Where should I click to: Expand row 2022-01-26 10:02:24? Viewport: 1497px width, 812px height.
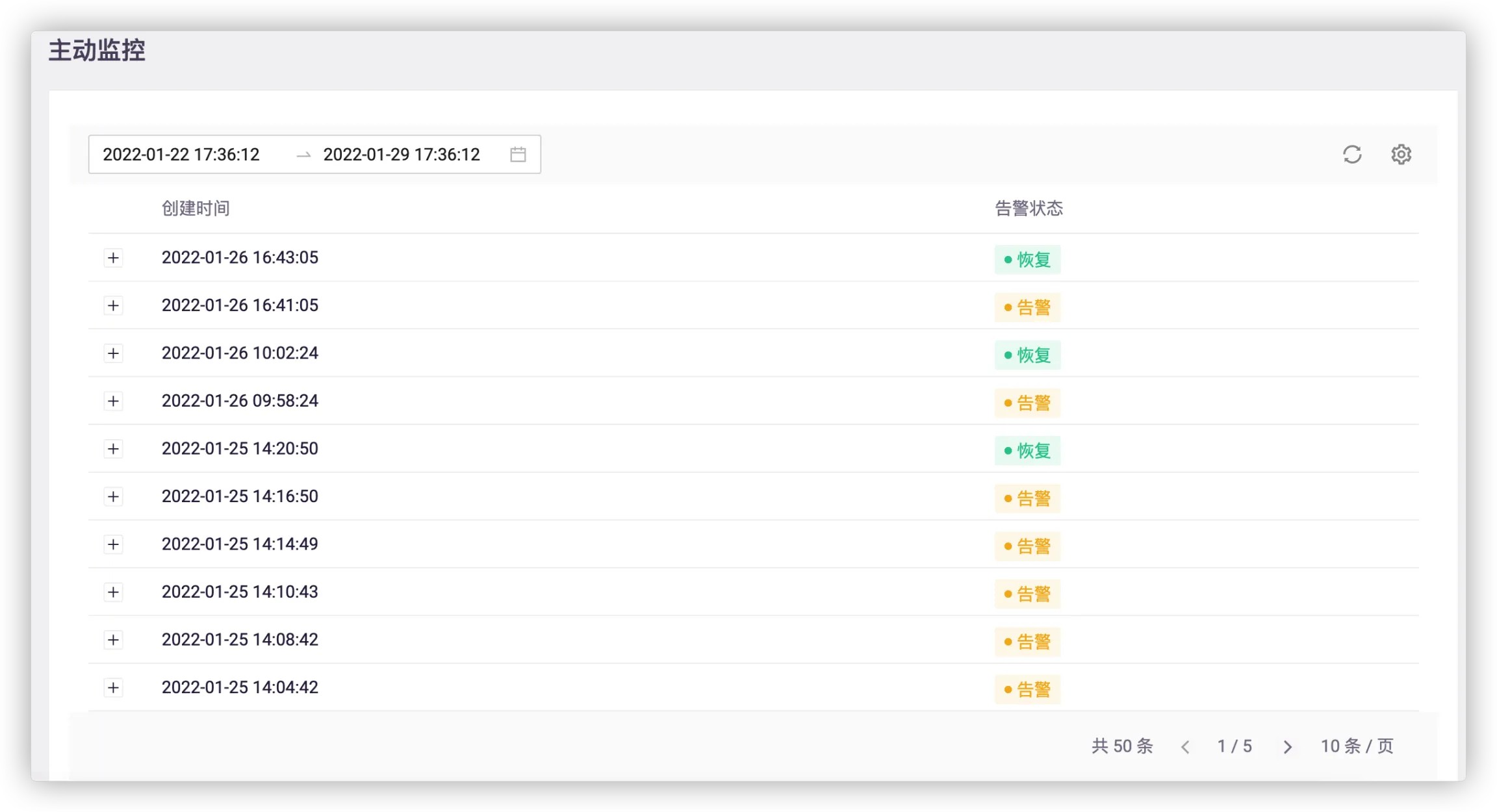pyautogui.click(x=113, y=353)
